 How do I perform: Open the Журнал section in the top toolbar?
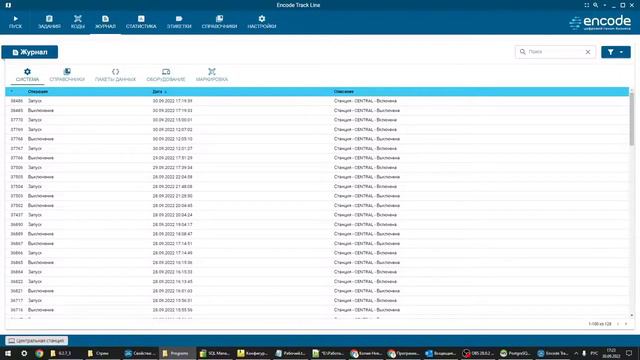click(105, 22)
